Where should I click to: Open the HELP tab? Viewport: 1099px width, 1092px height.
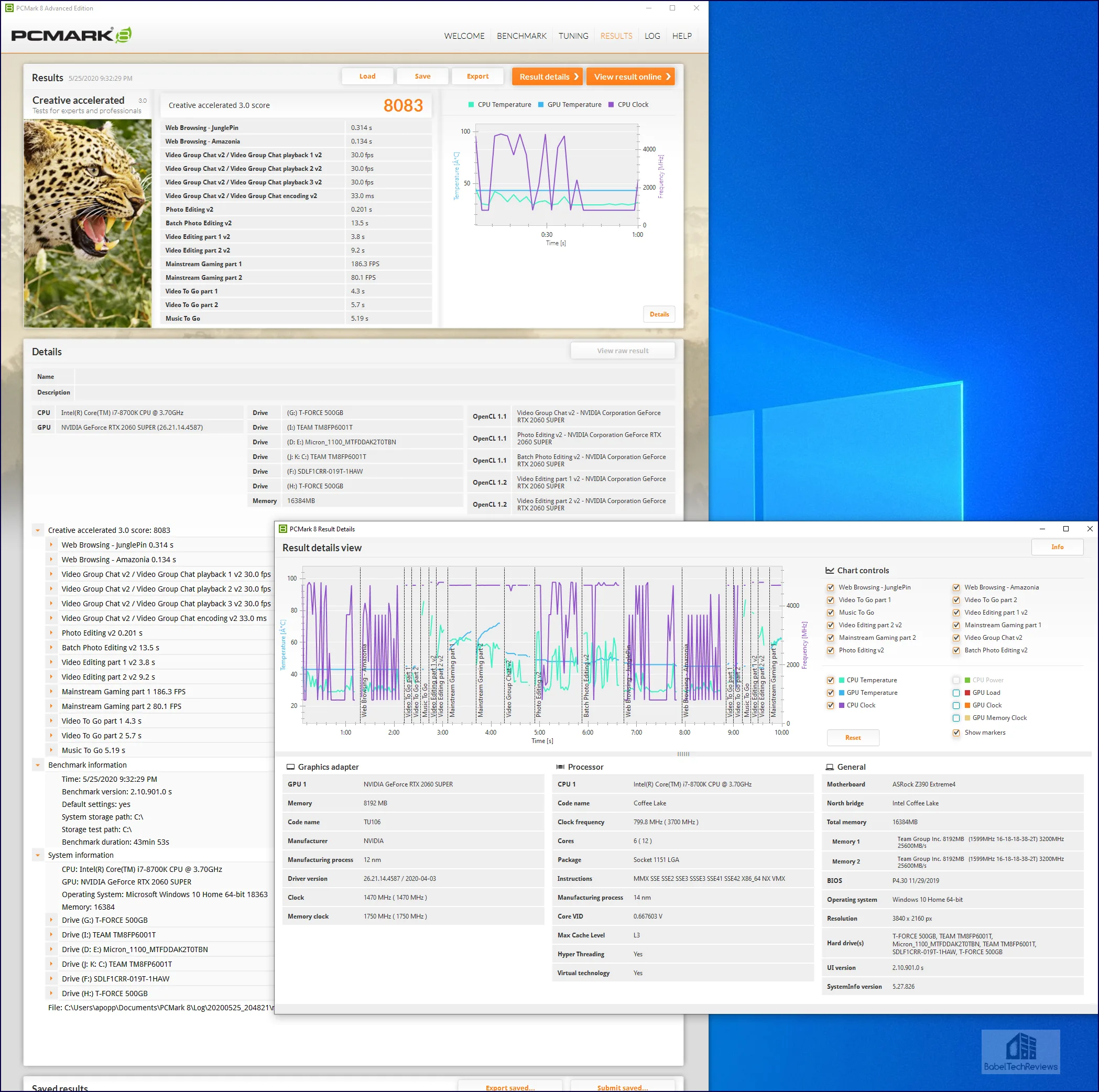[x=681, y=36]
